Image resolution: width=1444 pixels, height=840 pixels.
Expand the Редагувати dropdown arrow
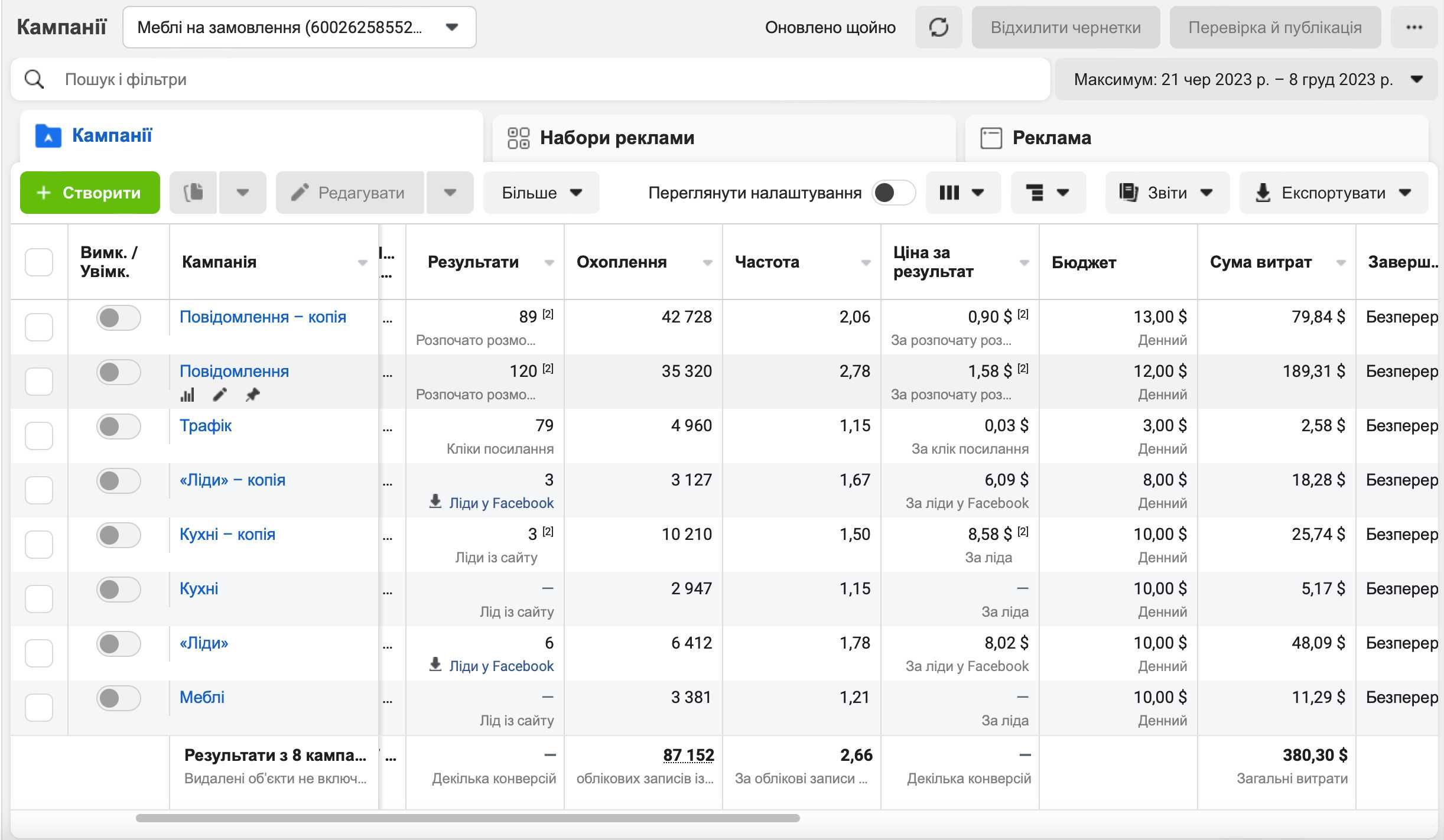click(450, 193)
